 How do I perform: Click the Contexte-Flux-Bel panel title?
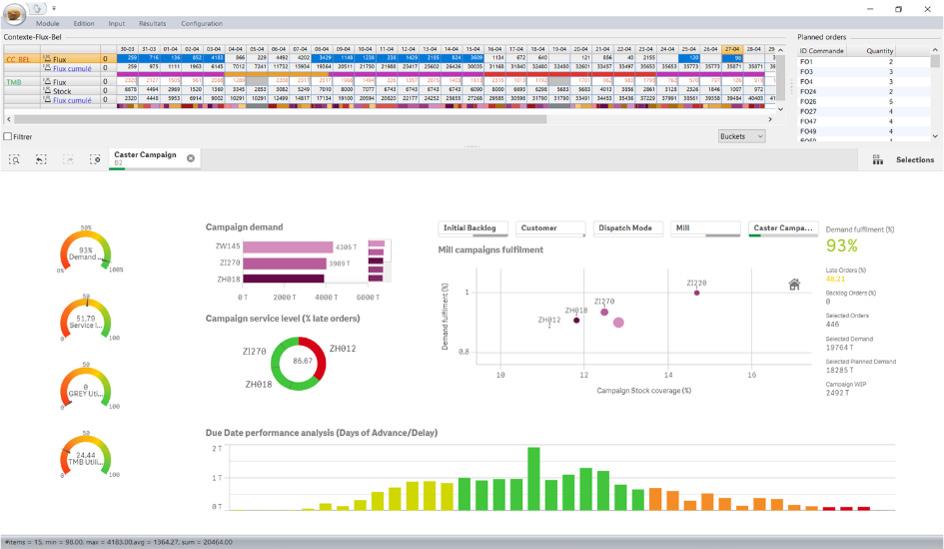pos(33,37)
